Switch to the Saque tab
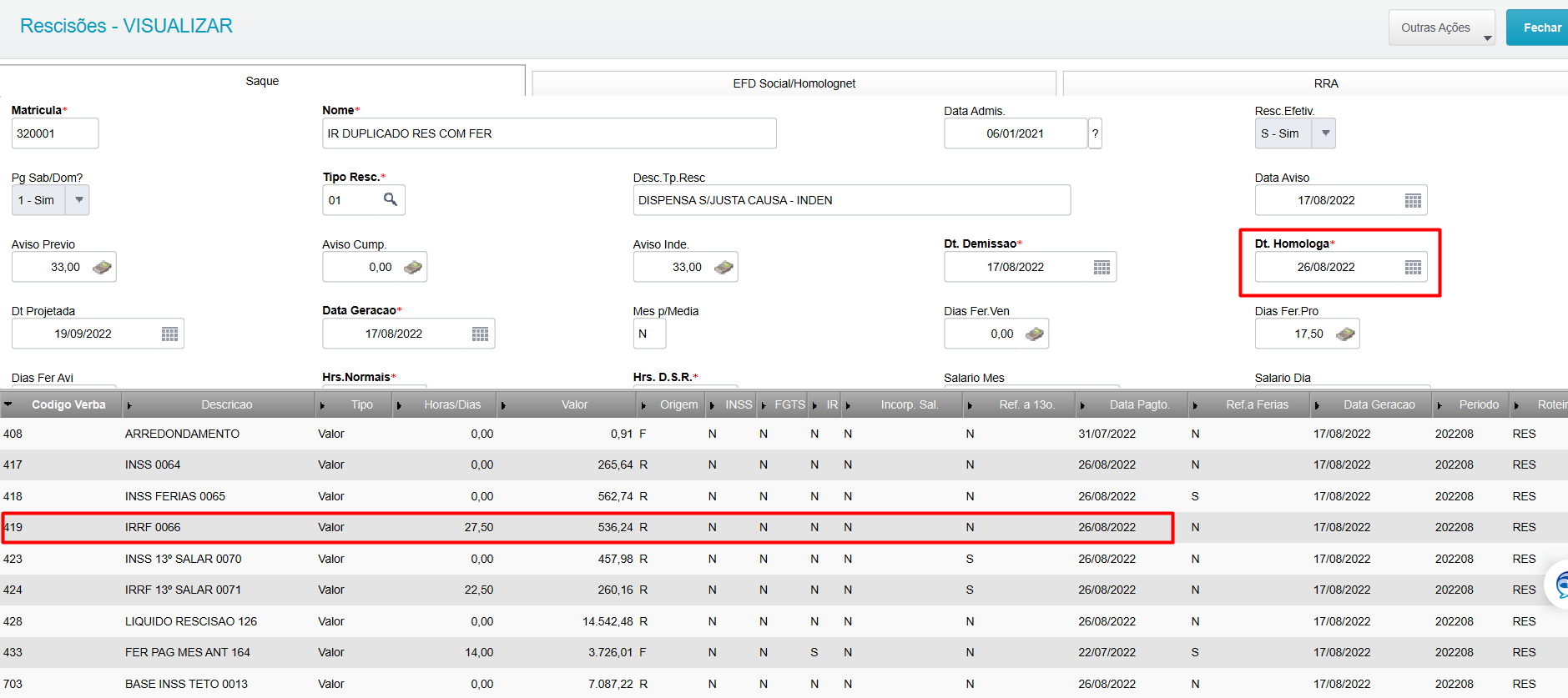This screenshot has height=698, width=1568. pos(262,81)
